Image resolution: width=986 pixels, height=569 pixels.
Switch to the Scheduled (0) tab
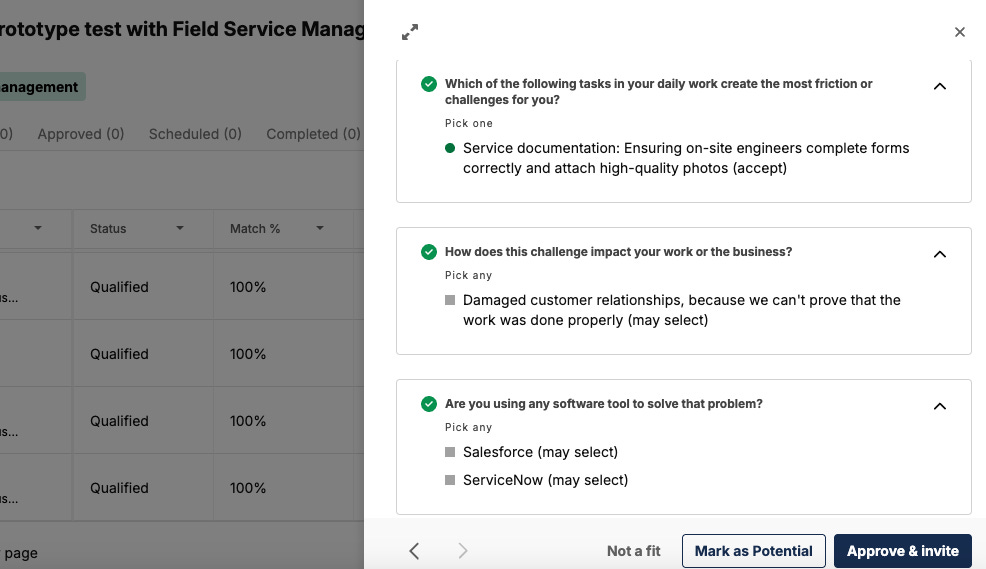195,134
